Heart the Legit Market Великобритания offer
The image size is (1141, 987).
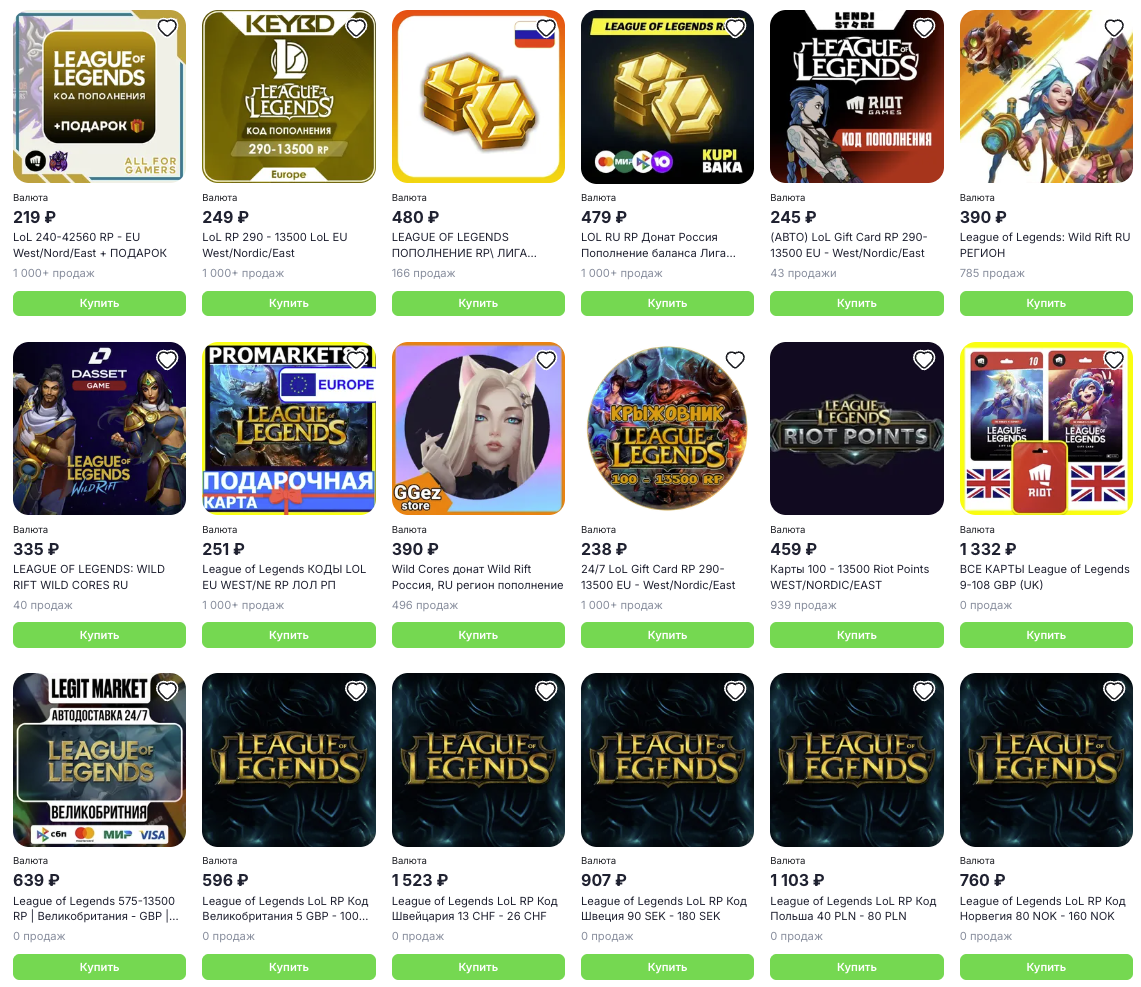pos(167,691)
